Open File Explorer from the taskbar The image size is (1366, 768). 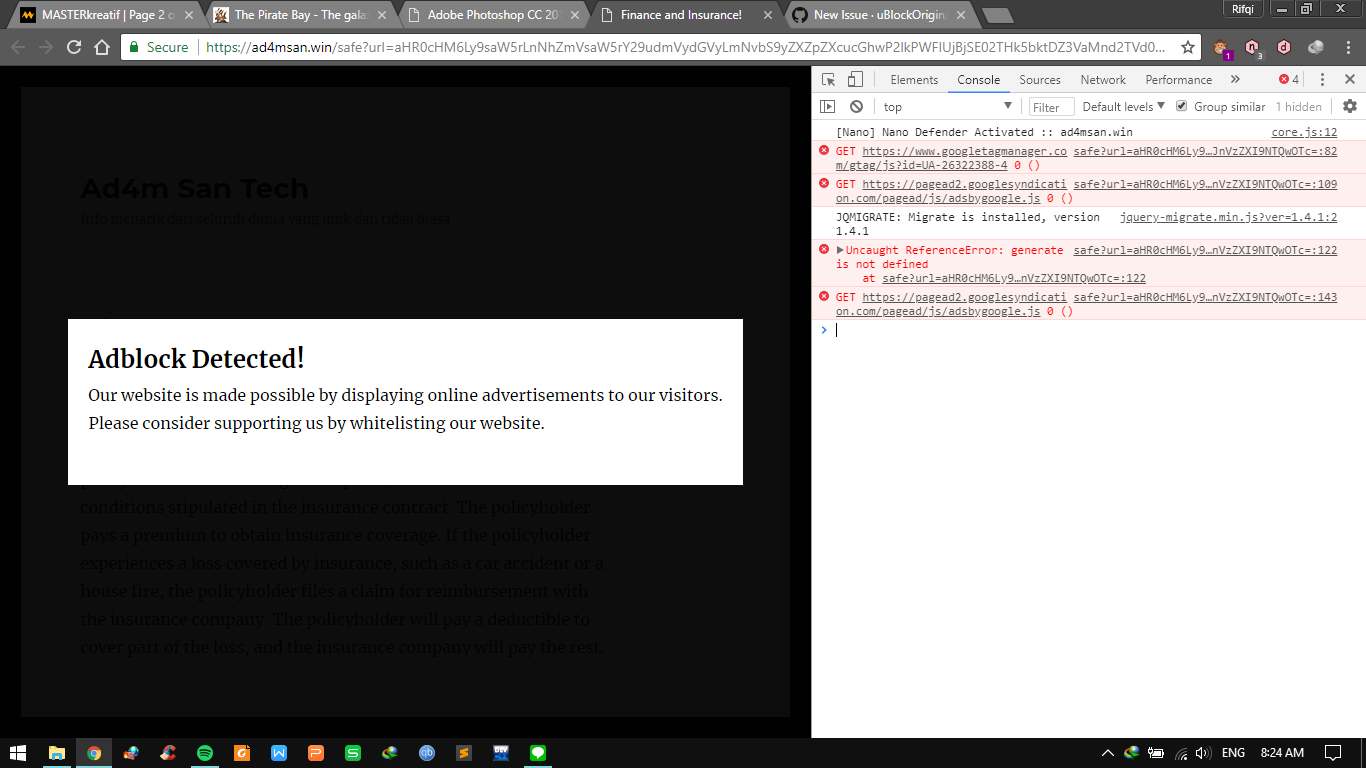pyautogui.click(x=57, y=753)
